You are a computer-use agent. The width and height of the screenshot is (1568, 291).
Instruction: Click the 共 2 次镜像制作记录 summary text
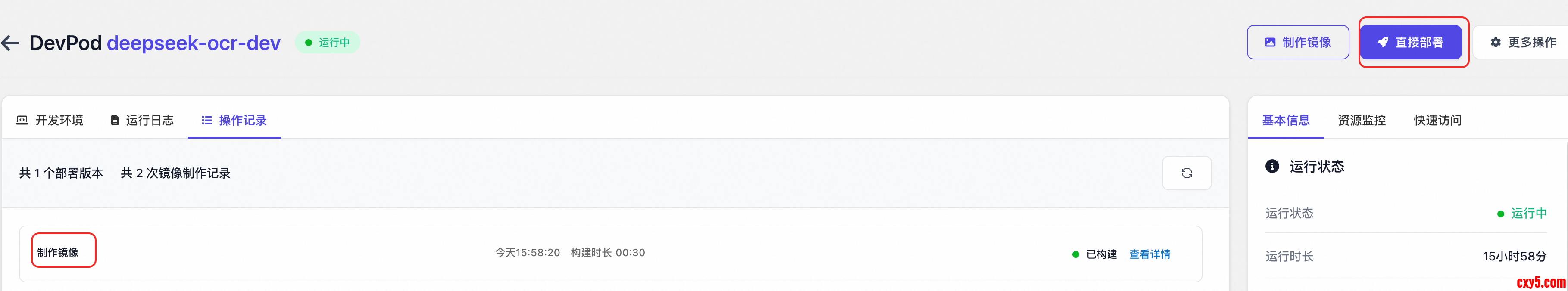[175, 173]
